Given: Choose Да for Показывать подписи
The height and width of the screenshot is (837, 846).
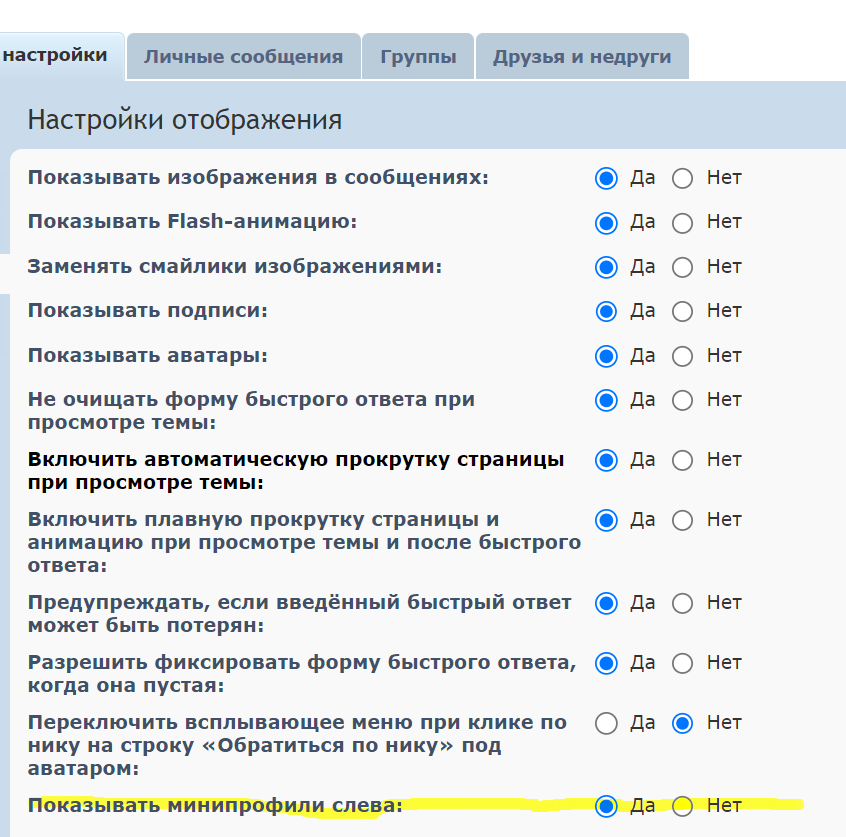Looking at the screenshot, I should [606, 311].
